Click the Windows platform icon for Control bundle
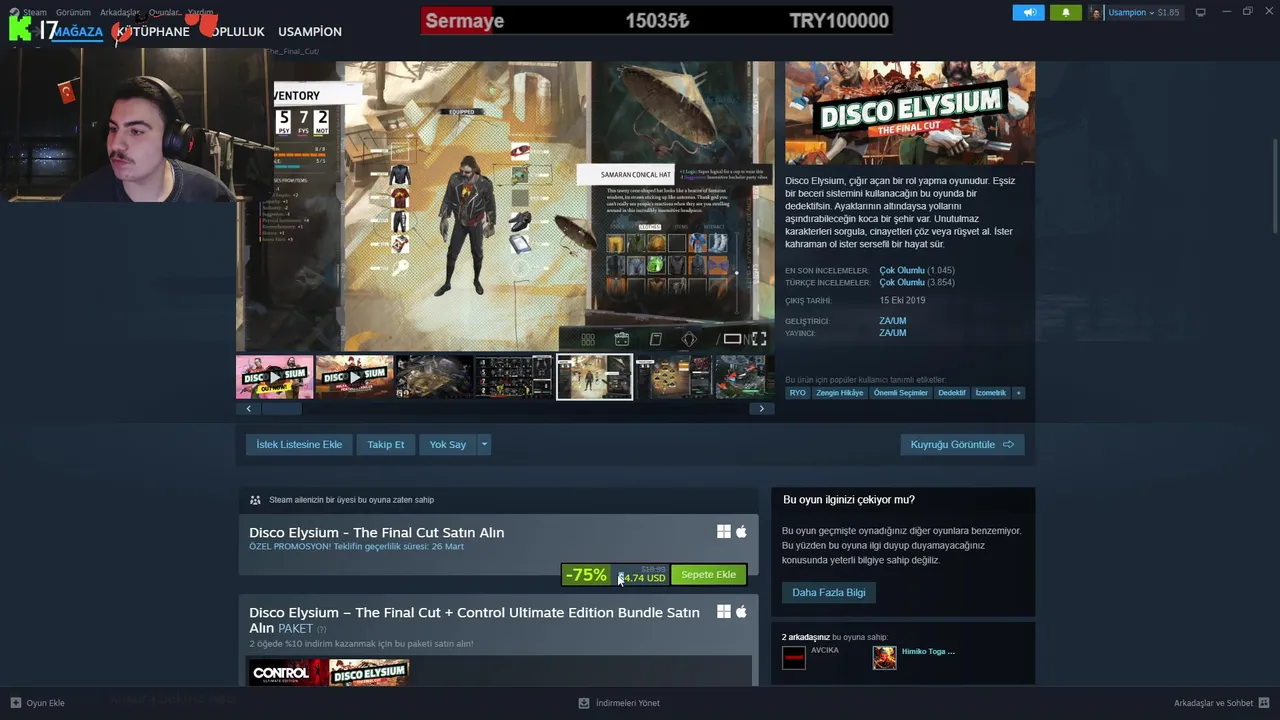The width and height of the screenshot is (1280, 720). coord(724,612)
